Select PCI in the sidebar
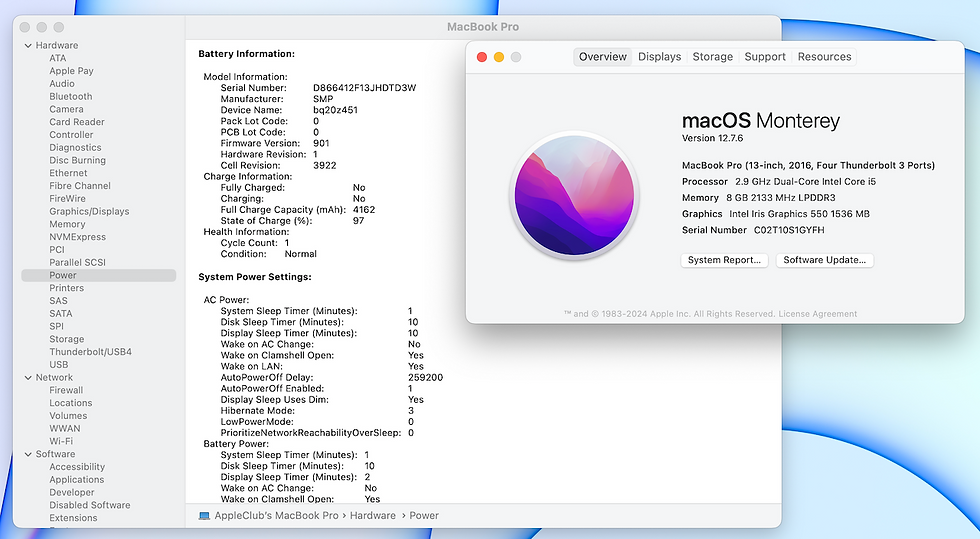Viewport: 980px width, 539px height. (57, 249)
